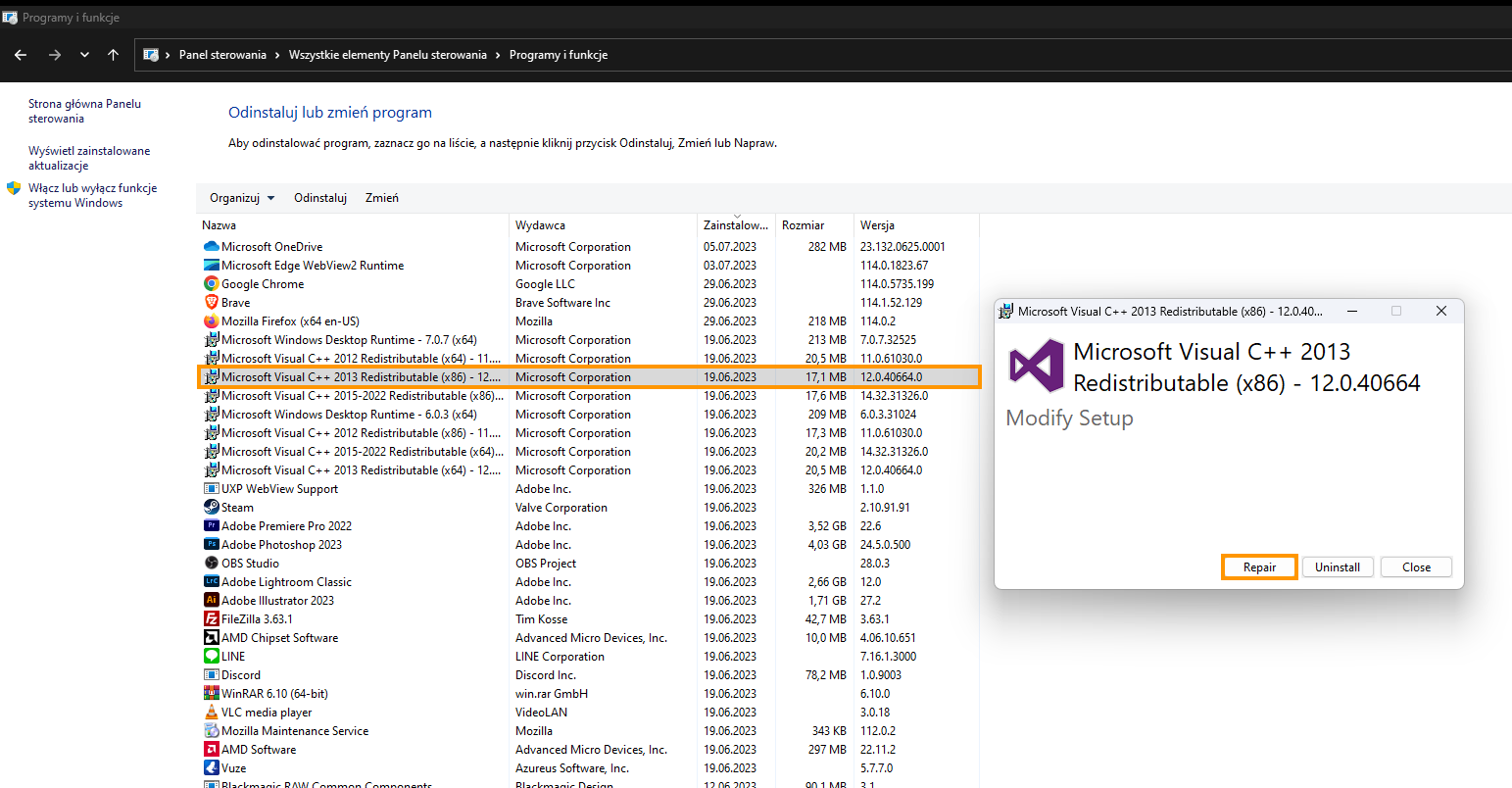Image resolution: width=1512 pixels, height=788 pixels.
Task: Select the Mozilla Maintenance Service icon
Action: pos(211,731)
